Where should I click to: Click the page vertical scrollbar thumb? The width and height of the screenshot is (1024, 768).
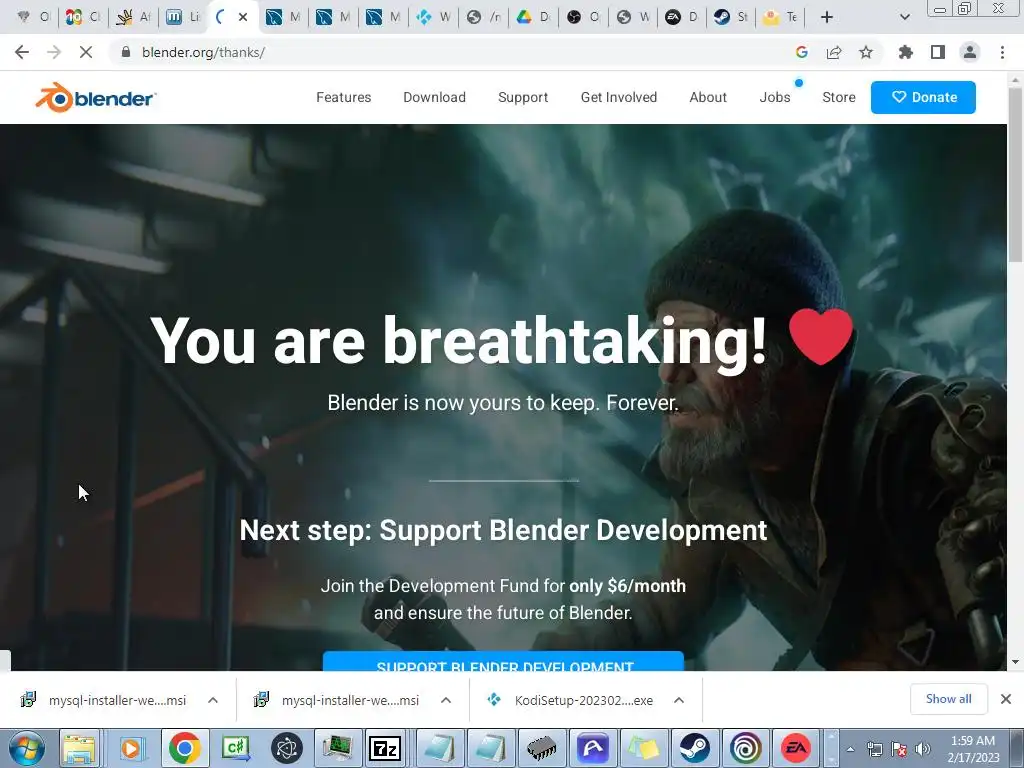pyautogui.click(x=1016, y=173)
